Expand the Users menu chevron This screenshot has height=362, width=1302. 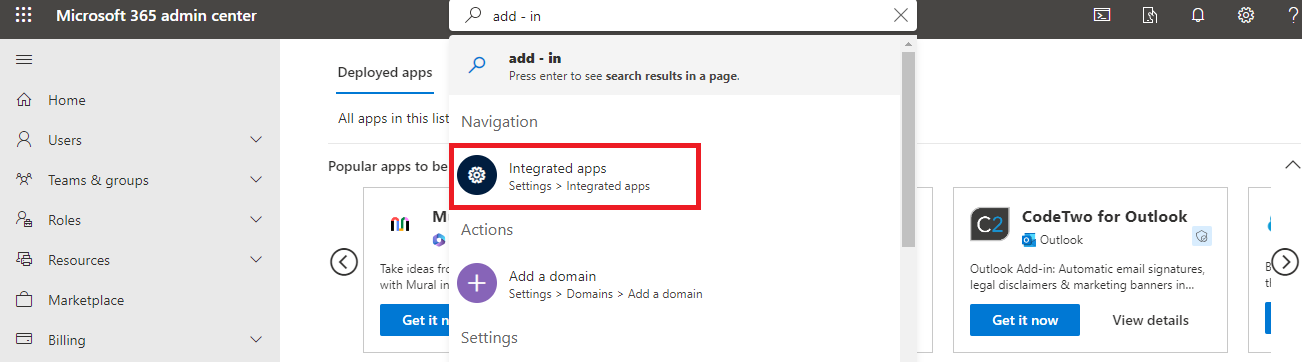[x=256, y=140]
